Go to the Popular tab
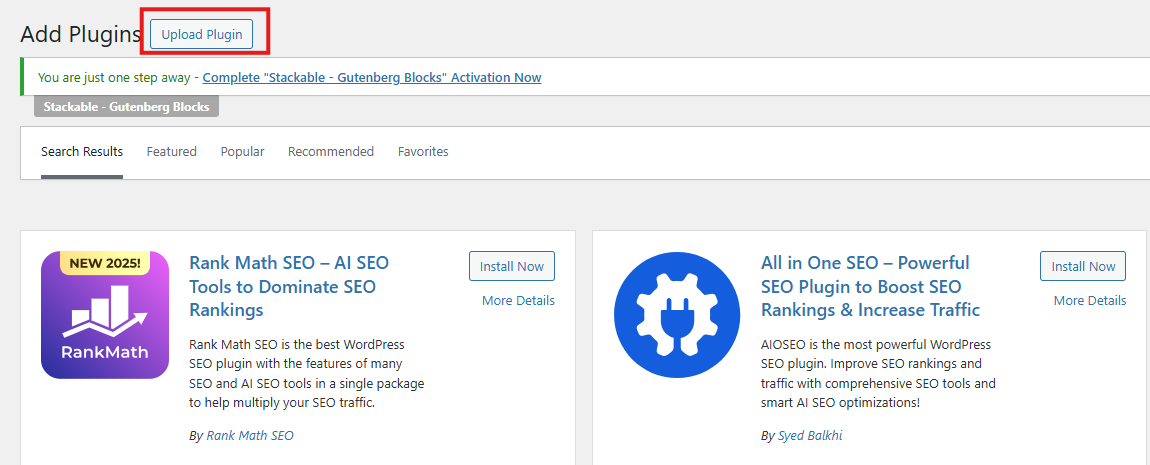 [x=243, y=152]
